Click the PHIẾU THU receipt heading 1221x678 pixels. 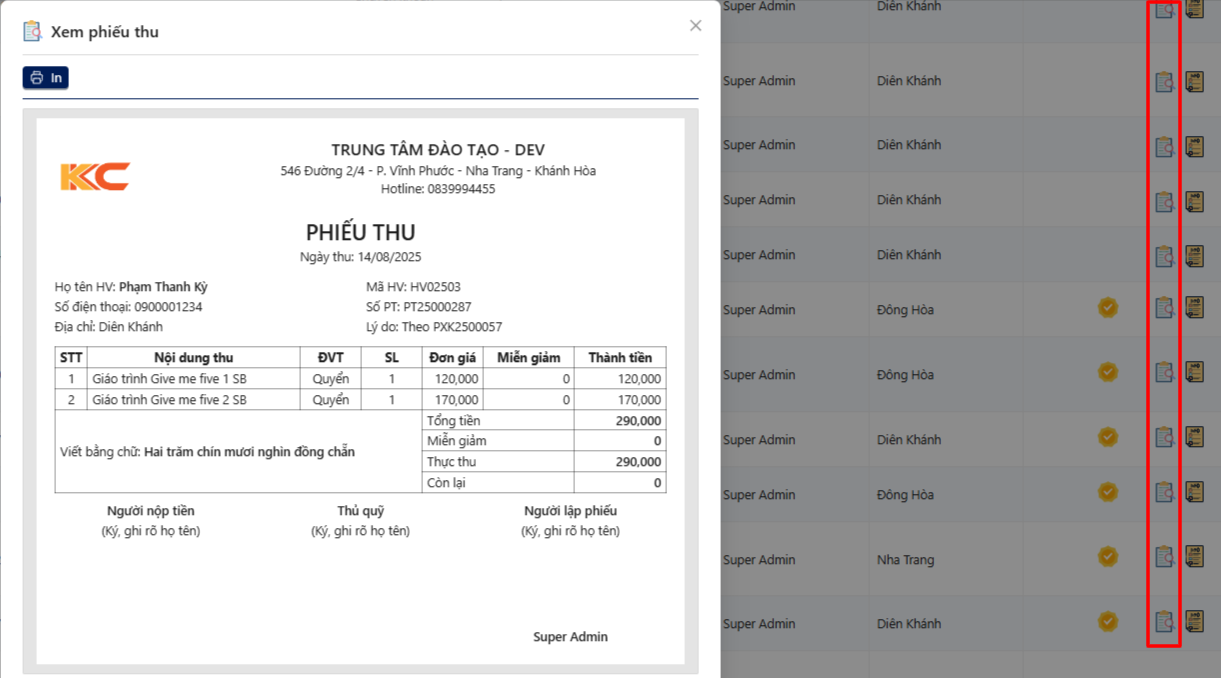tap(360, 233)
